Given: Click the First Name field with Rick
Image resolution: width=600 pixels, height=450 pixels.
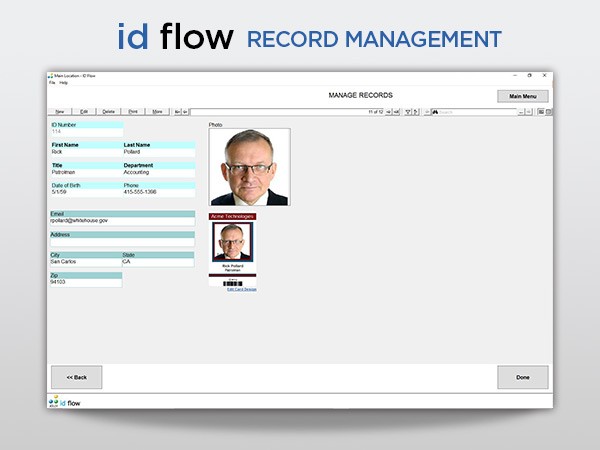Looking at the screenshot, I should point(87,152).
